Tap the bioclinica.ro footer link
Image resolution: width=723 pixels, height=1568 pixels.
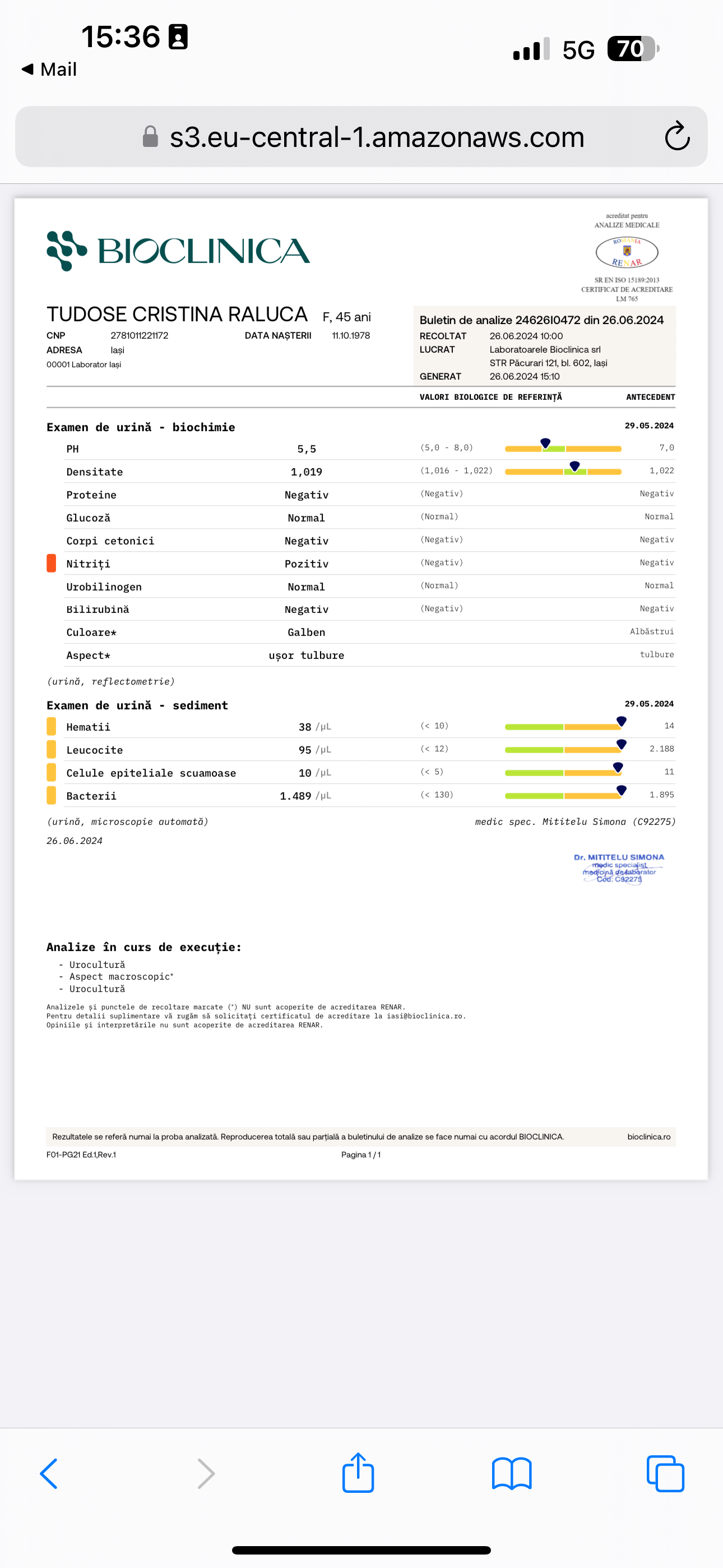click(x=649, y=1136)
